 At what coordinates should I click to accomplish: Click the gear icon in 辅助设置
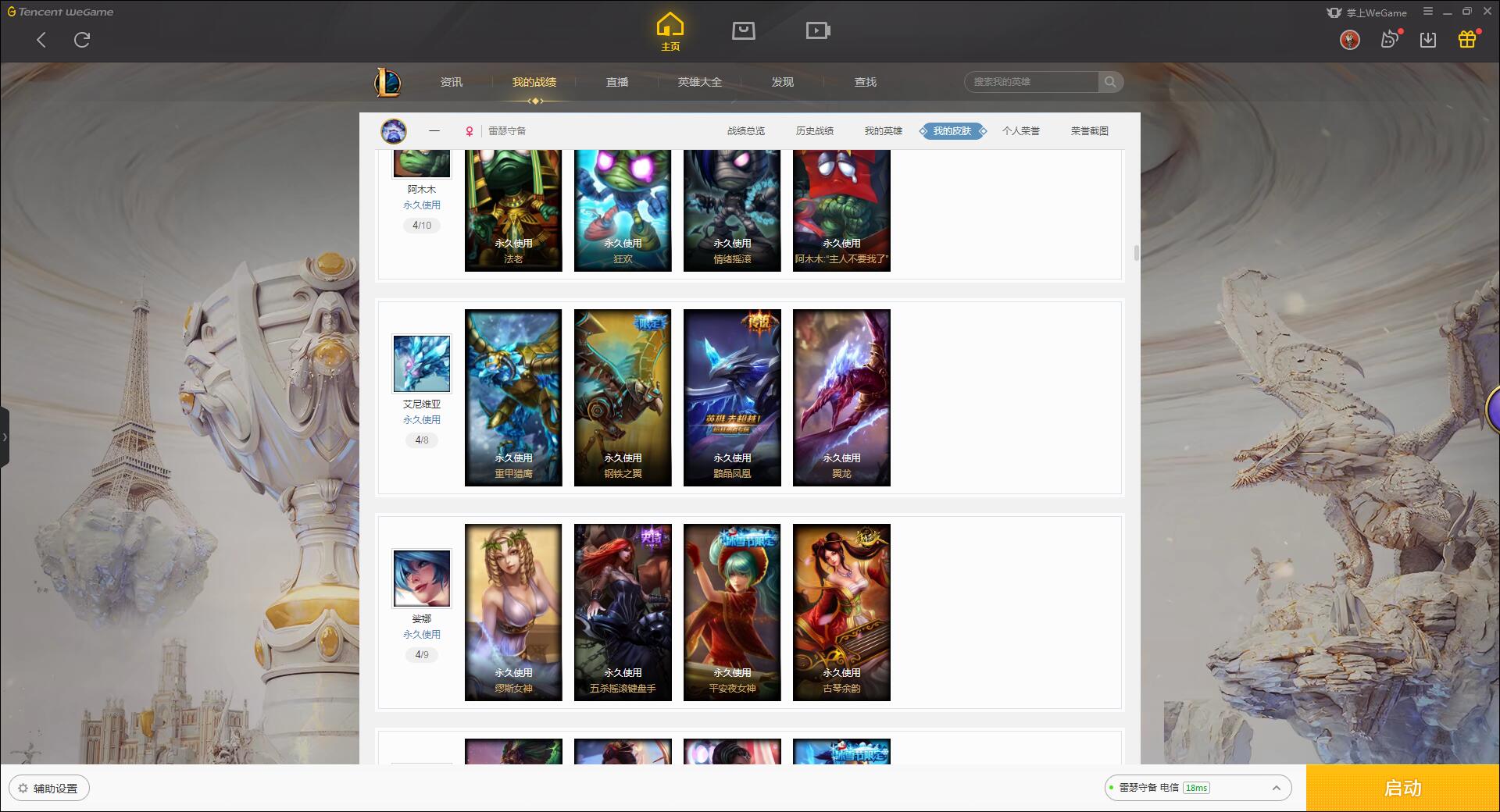[x=23, y=789]
